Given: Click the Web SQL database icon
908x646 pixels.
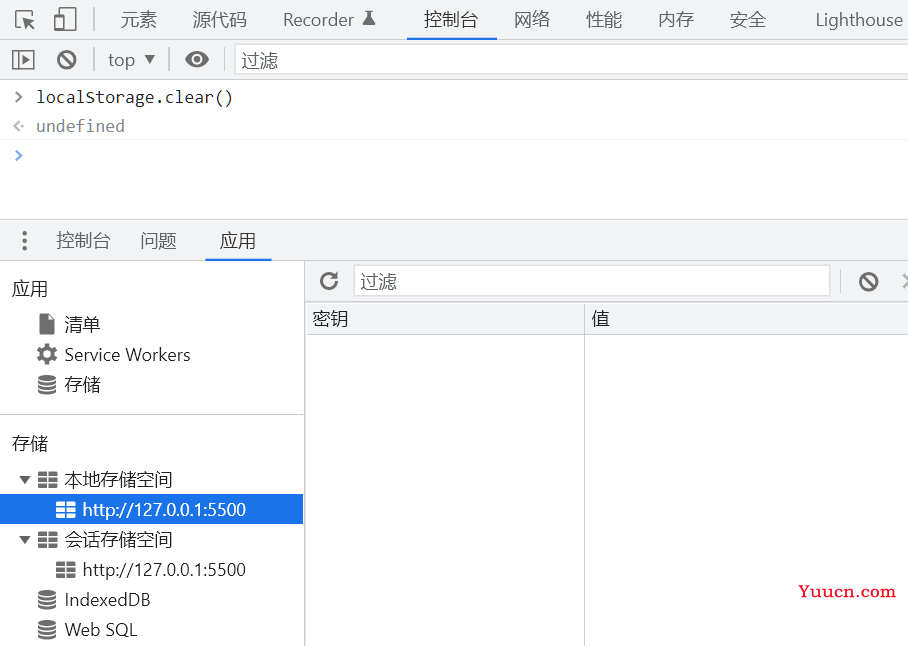Looking at the screenshot, I should tap(47, 630).
